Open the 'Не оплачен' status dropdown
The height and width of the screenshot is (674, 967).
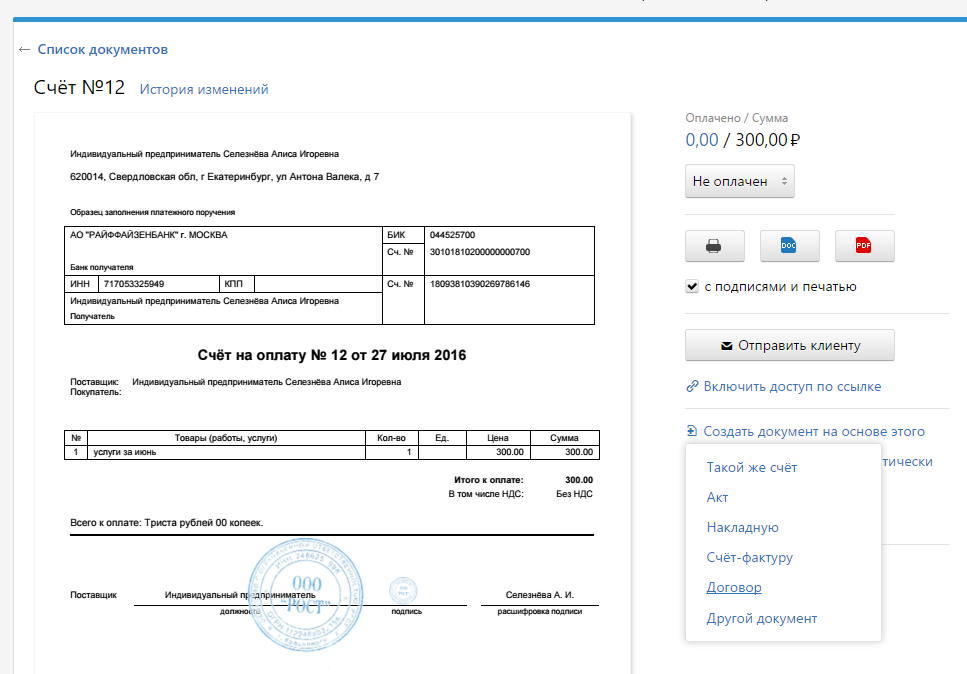(739, 181)
